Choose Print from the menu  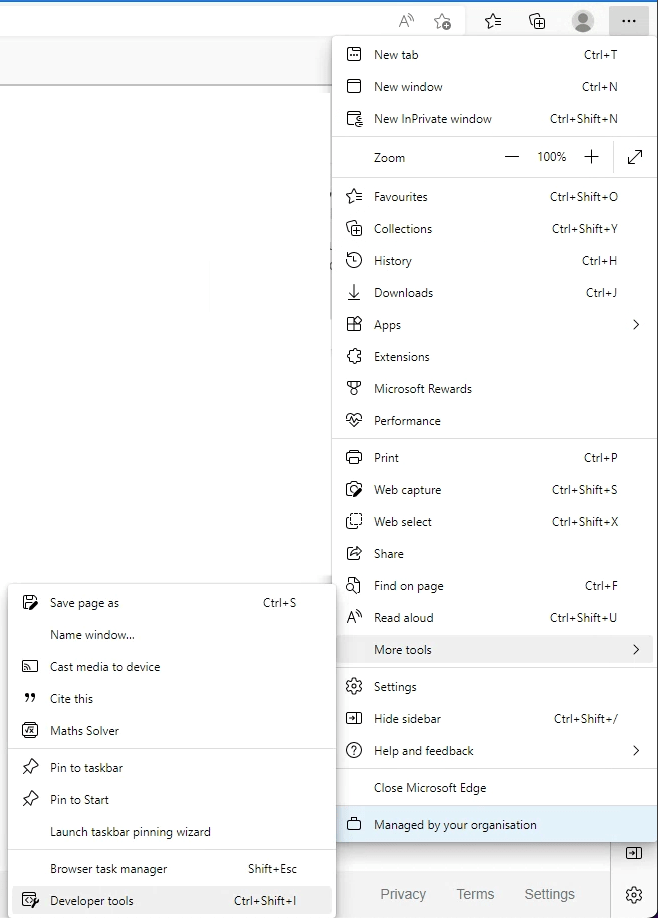click(x=494, y=458)
